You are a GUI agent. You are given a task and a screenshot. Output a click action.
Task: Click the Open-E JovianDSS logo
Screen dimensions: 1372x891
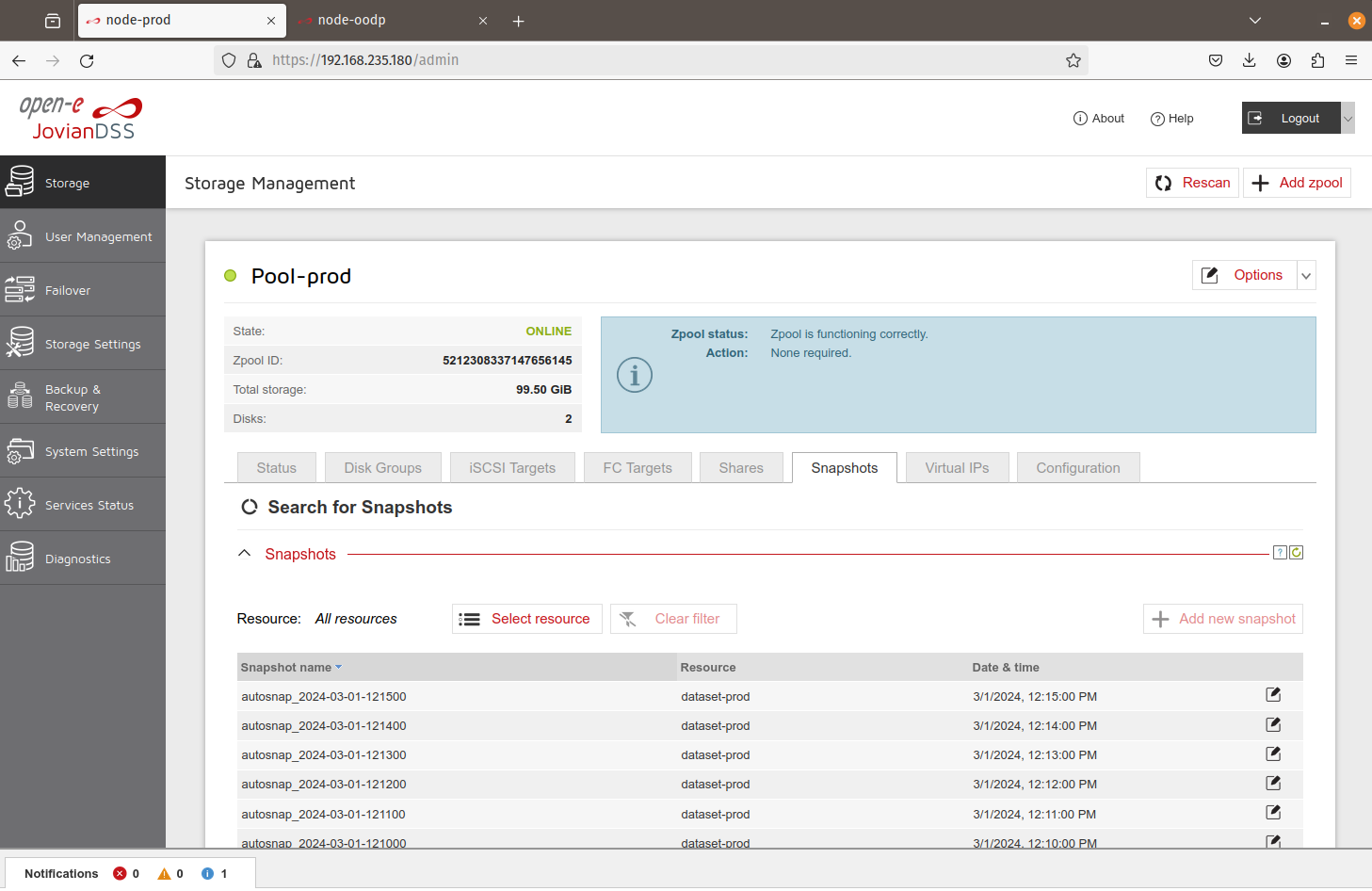pos(81,118)
